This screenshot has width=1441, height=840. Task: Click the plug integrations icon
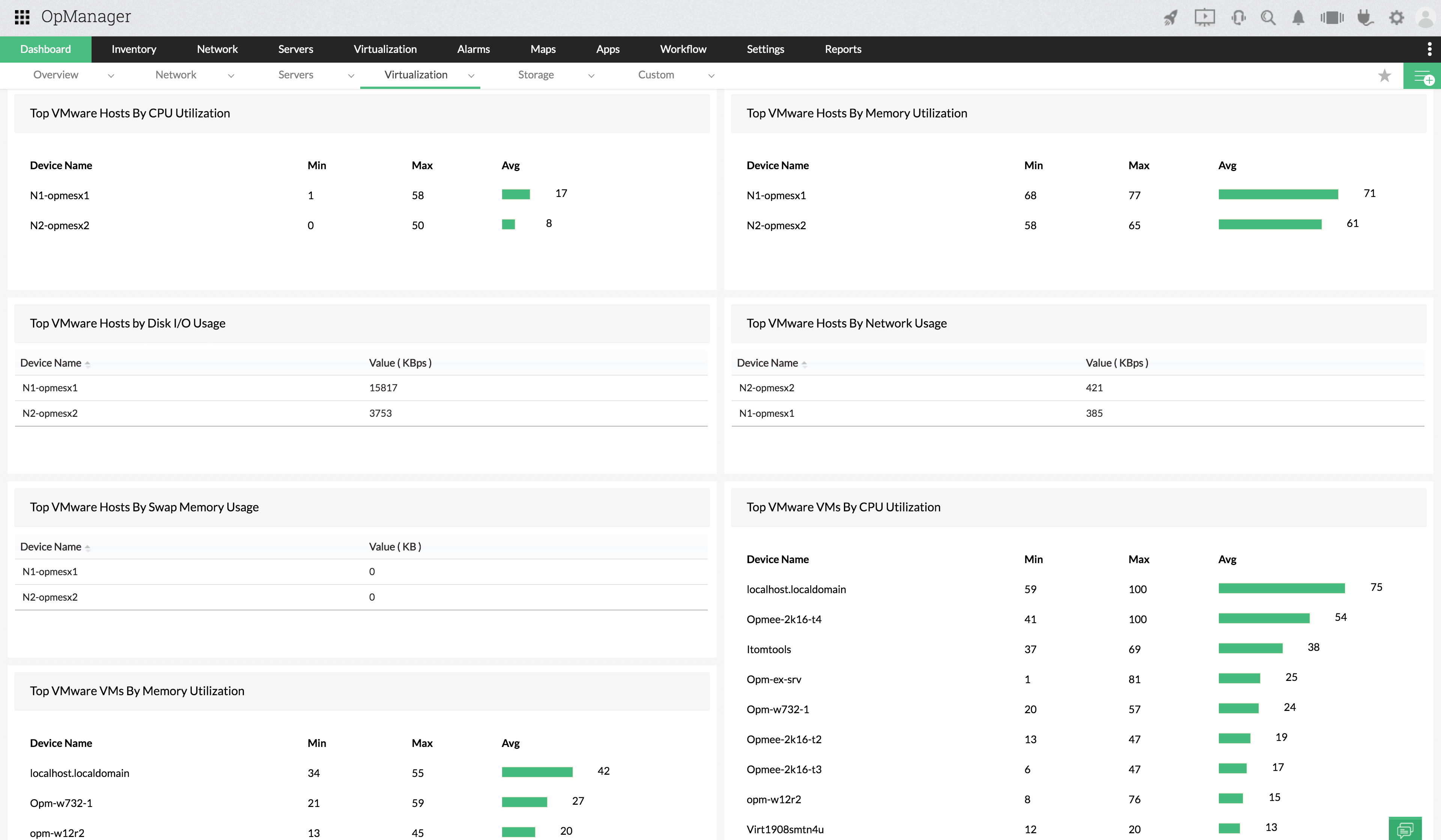1365,18
